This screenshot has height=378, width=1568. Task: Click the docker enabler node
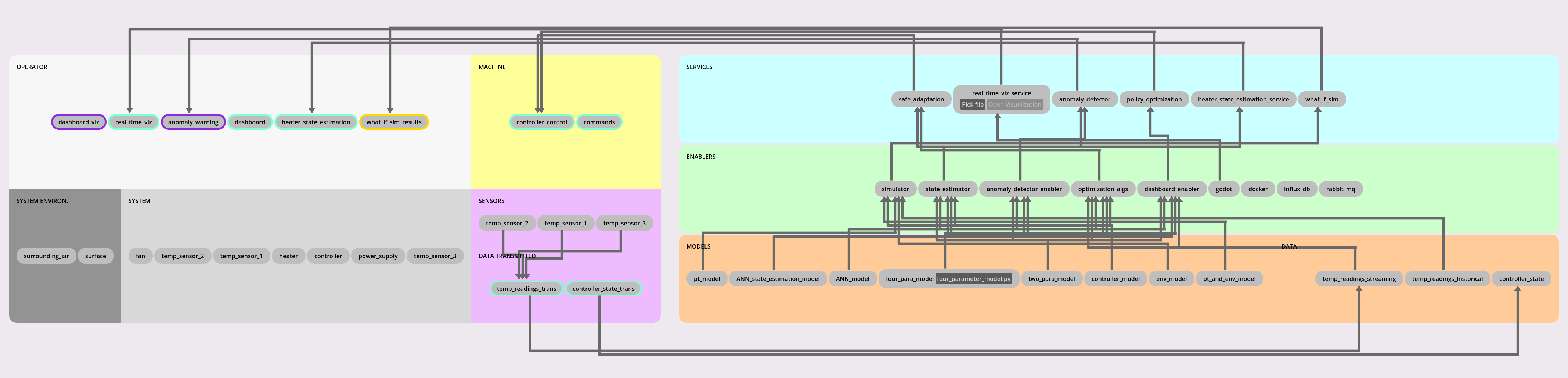pyautogui.click(x=1258, y=189)
